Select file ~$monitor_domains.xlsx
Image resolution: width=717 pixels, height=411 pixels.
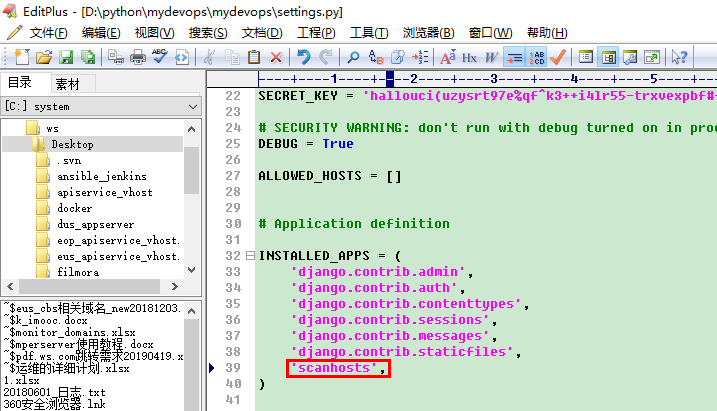(70, 332)
